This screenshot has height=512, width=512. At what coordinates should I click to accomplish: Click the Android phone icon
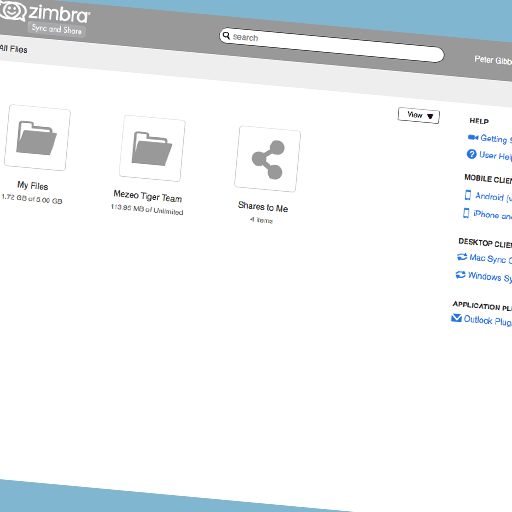(x=468, y=195)
